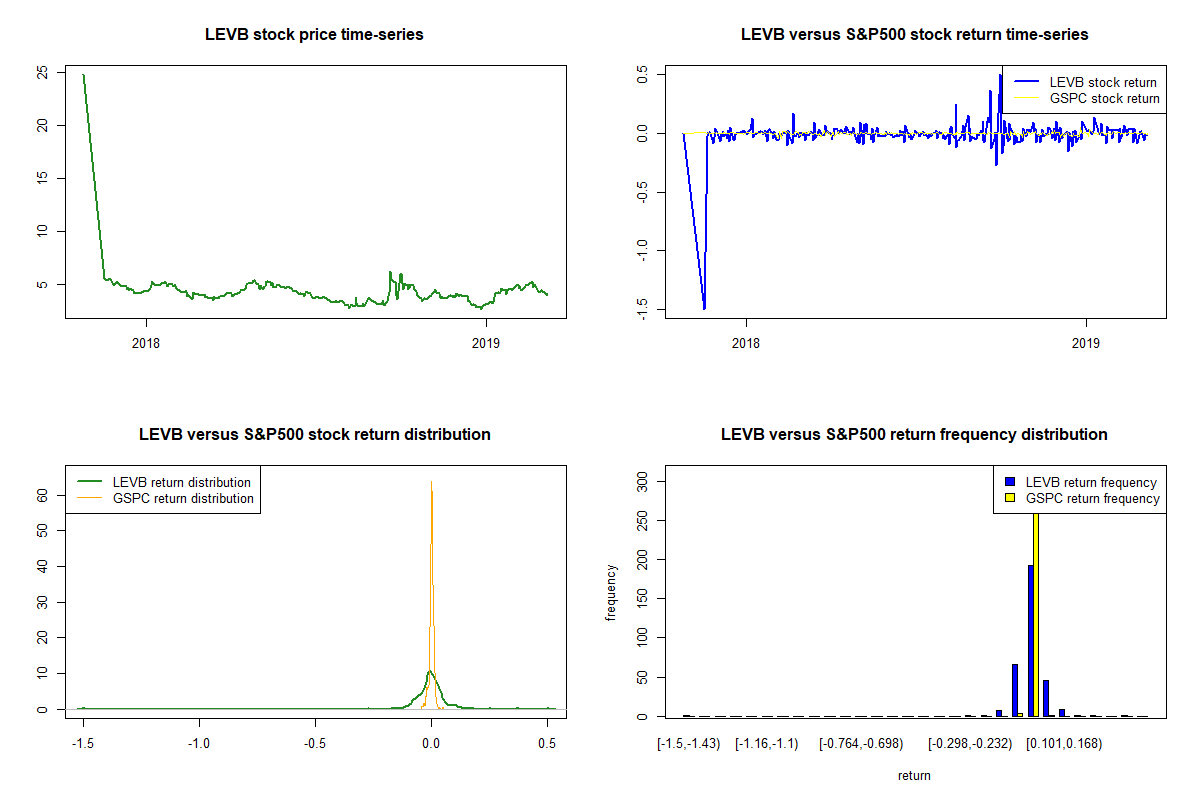Click the [-1.5,-1.43) bin label
The width and height of the screenshot is (1200, 800).
(688, 744)
